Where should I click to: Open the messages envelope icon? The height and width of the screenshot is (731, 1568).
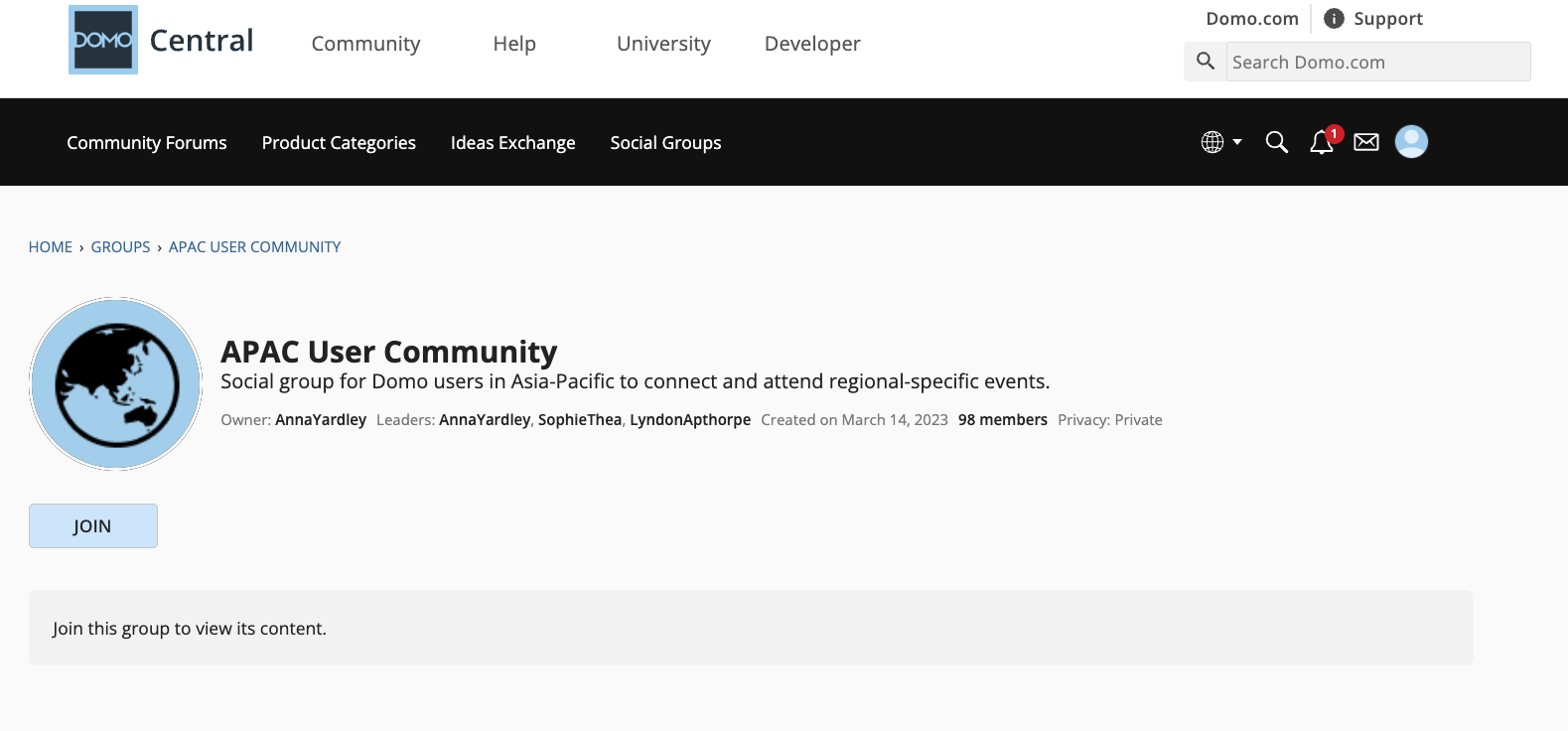(1366, 142)
